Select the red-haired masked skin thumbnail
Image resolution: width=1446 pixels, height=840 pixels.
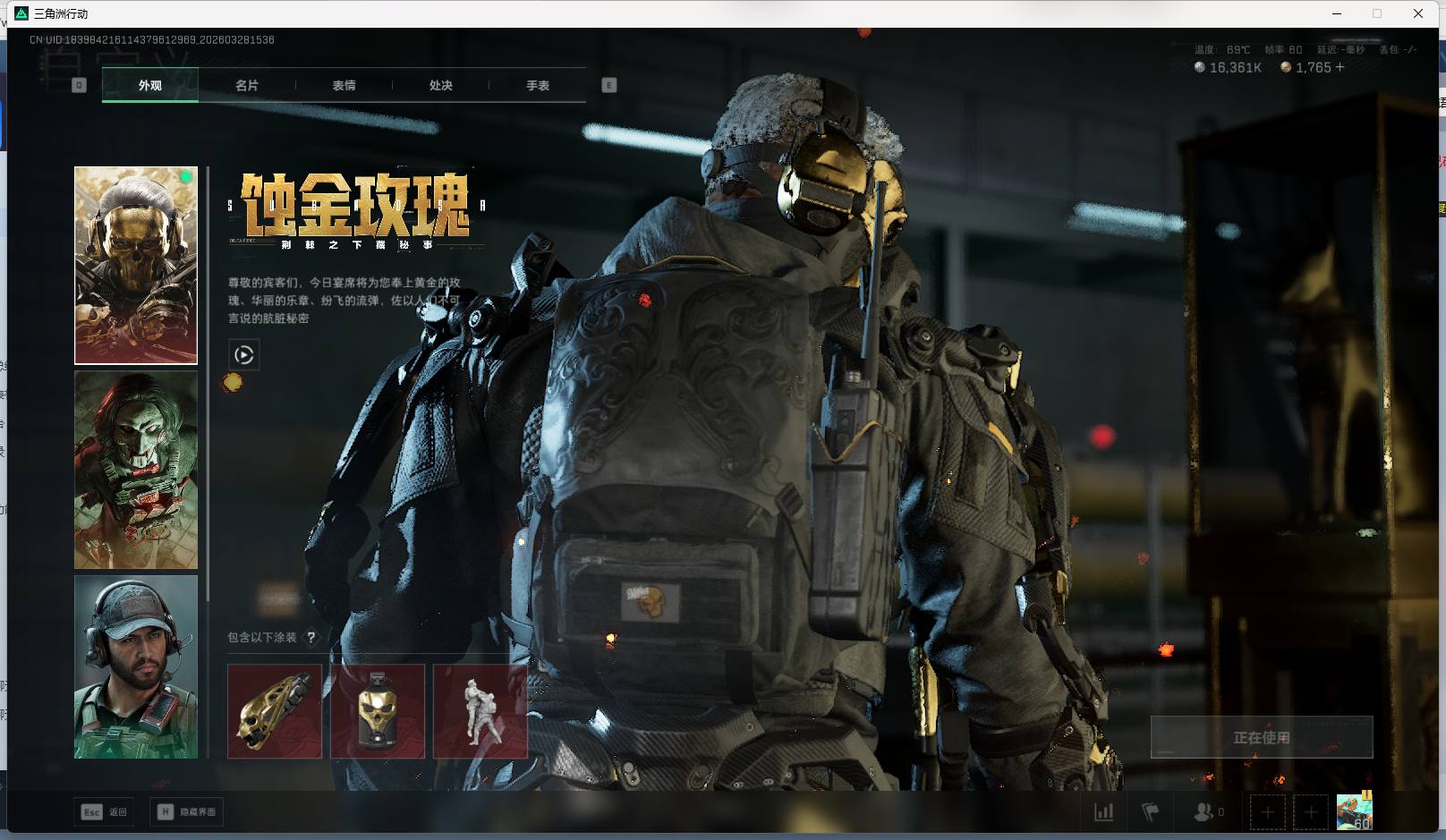pyautogui.click(x=136, y=471)
